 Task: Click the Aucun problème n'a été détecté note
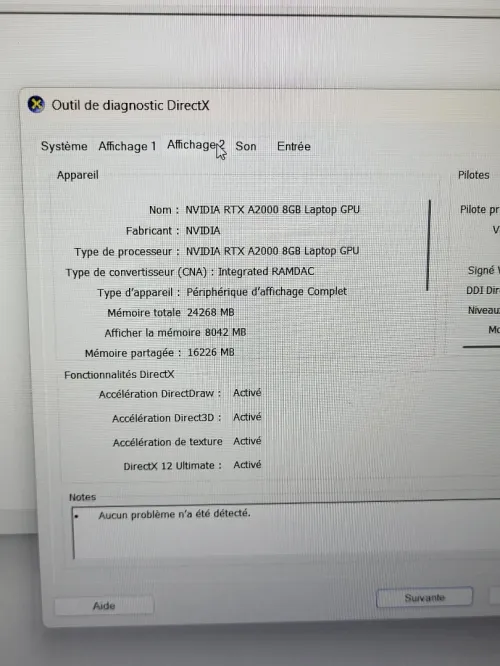174,514
